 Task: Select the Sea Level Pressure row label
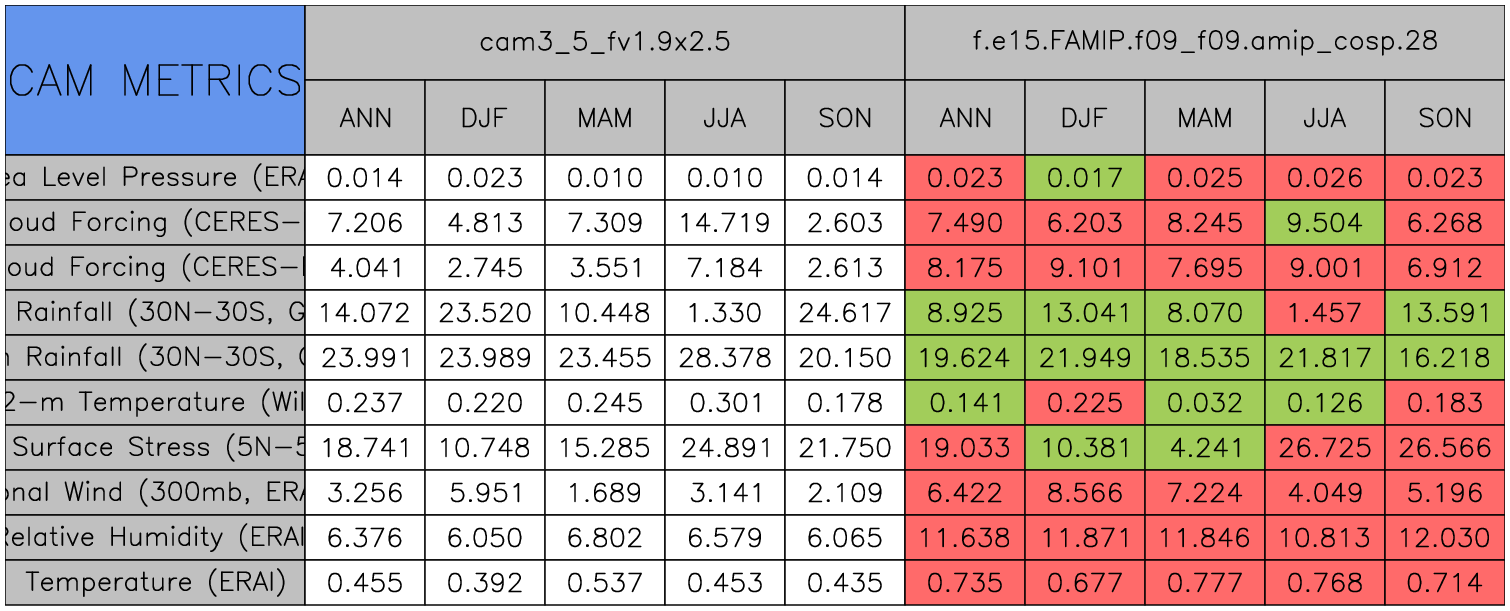click(x=155, y=178)
